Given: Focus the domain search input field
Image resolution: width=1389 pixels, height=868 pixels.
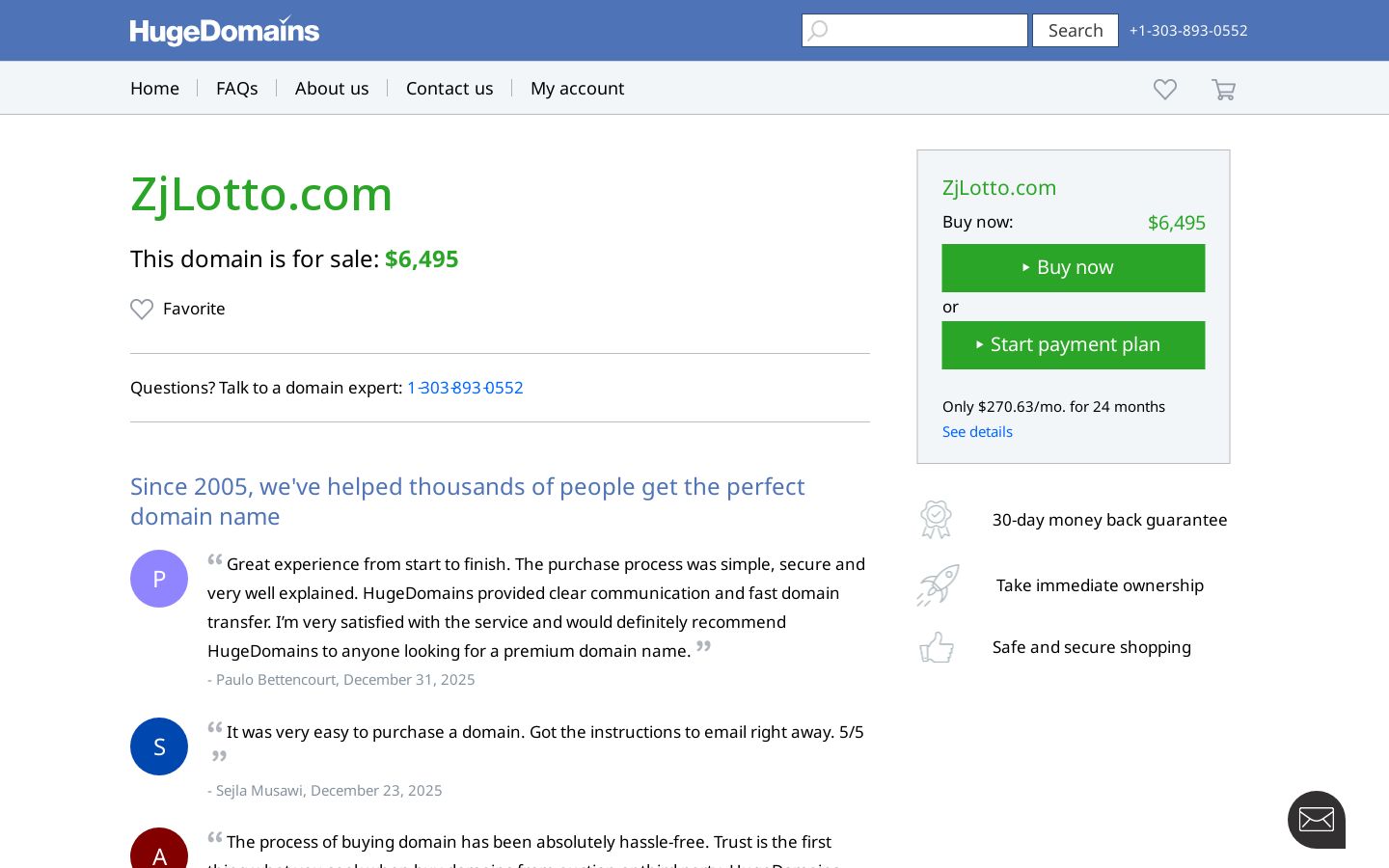Looking at the screenshot, I should pos(914,31).
